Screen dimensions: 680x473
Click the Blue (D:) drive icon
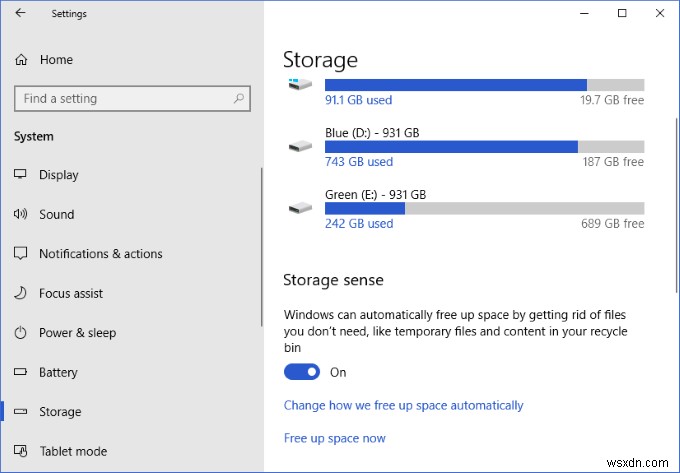[300, 146]
